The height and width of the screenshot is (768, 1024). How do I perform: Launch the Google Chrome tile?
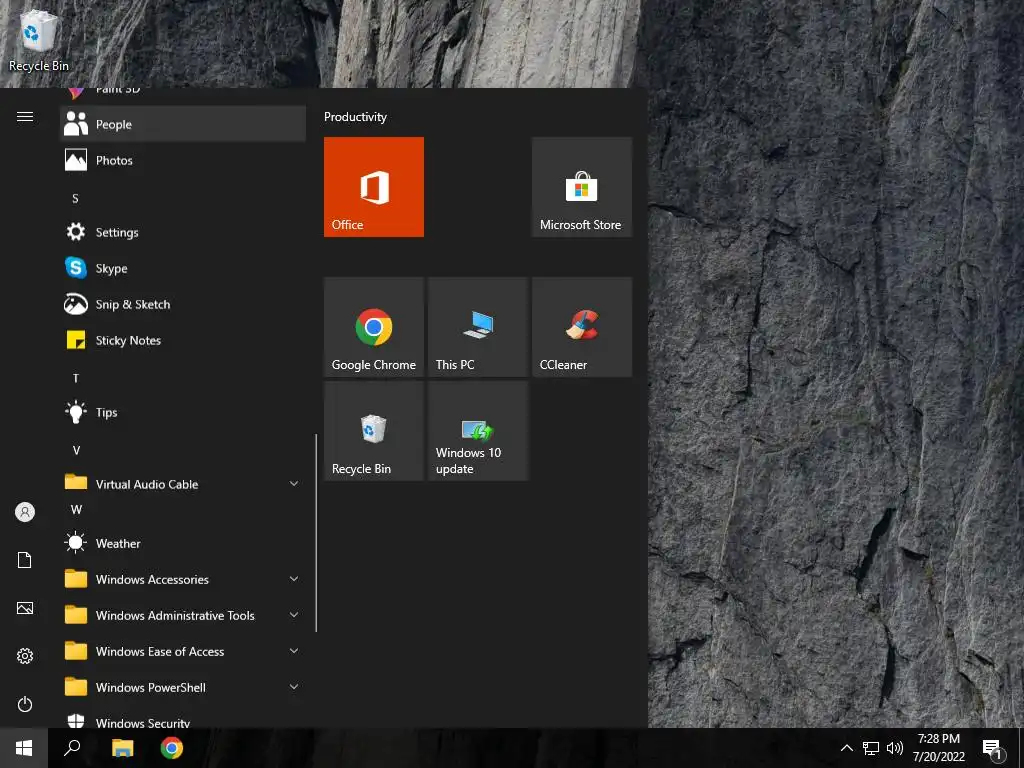coord(374,327)
